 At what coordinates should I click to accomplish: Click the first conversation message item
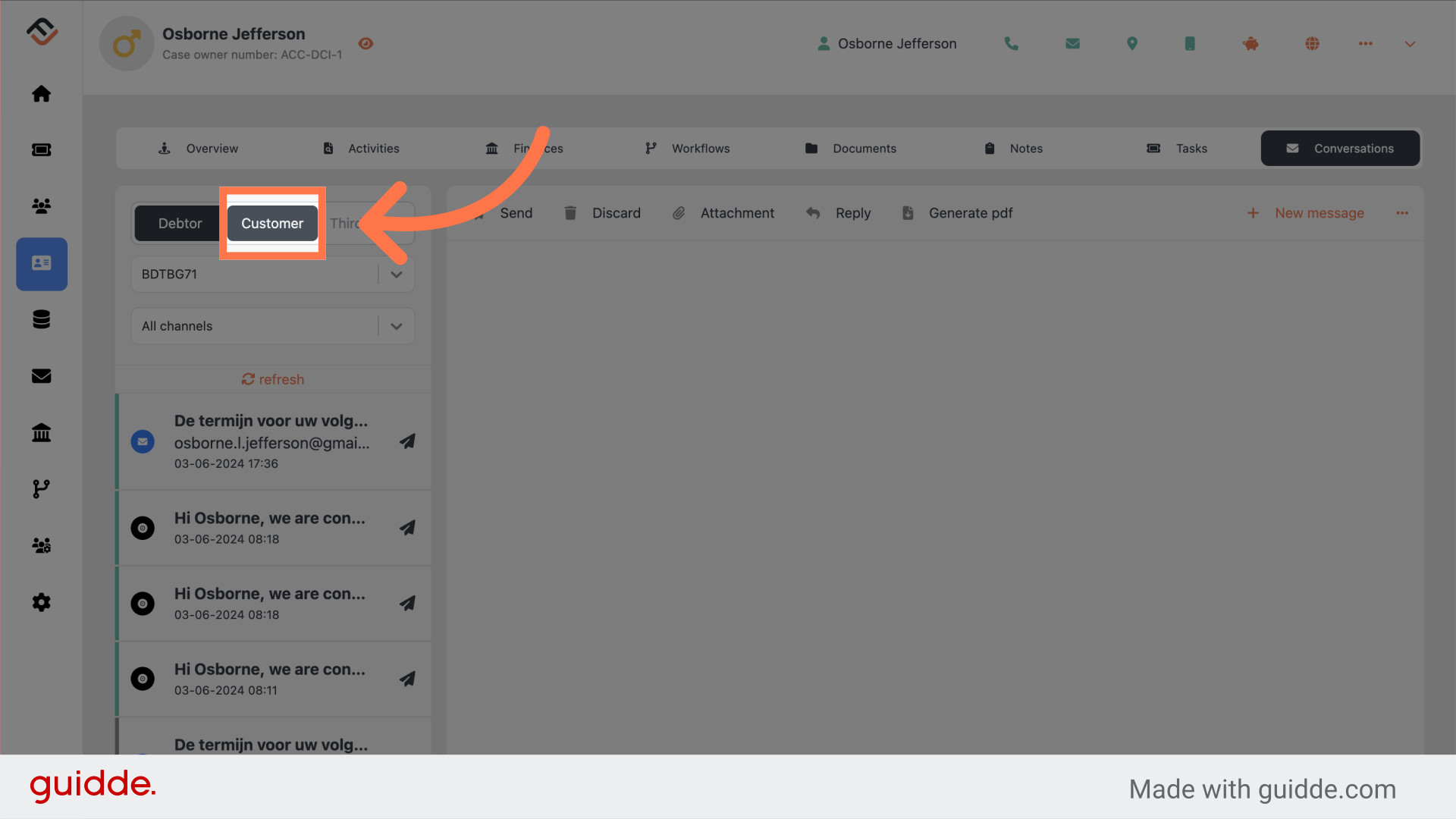tap(273, 440)
